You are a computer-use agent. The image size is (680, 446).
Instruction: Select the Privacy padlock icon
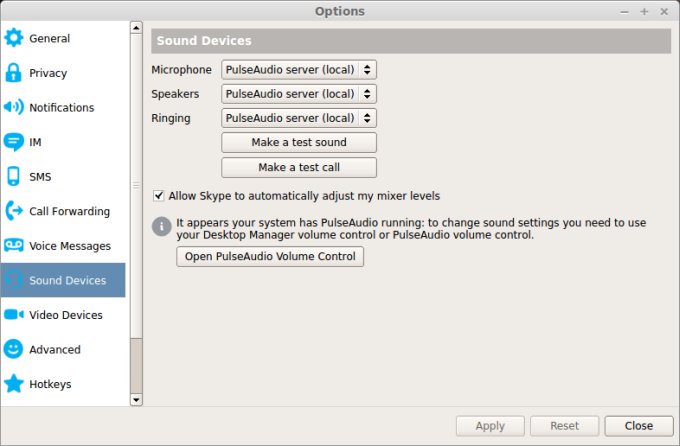(14, 73)
